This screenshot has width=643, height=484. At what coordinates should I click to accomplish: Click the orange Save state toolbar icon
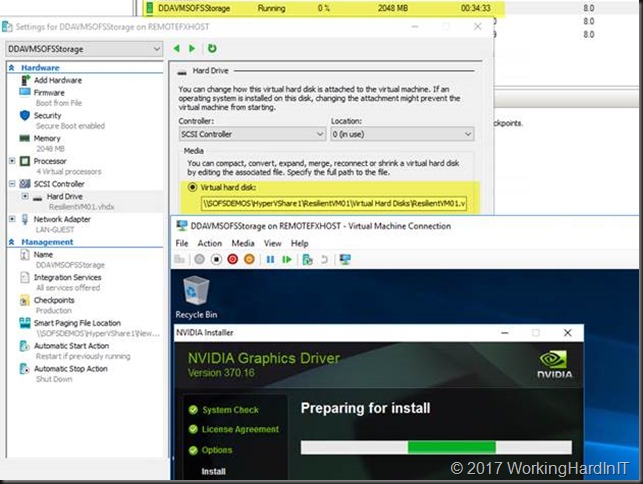click(x=249, y=259)
